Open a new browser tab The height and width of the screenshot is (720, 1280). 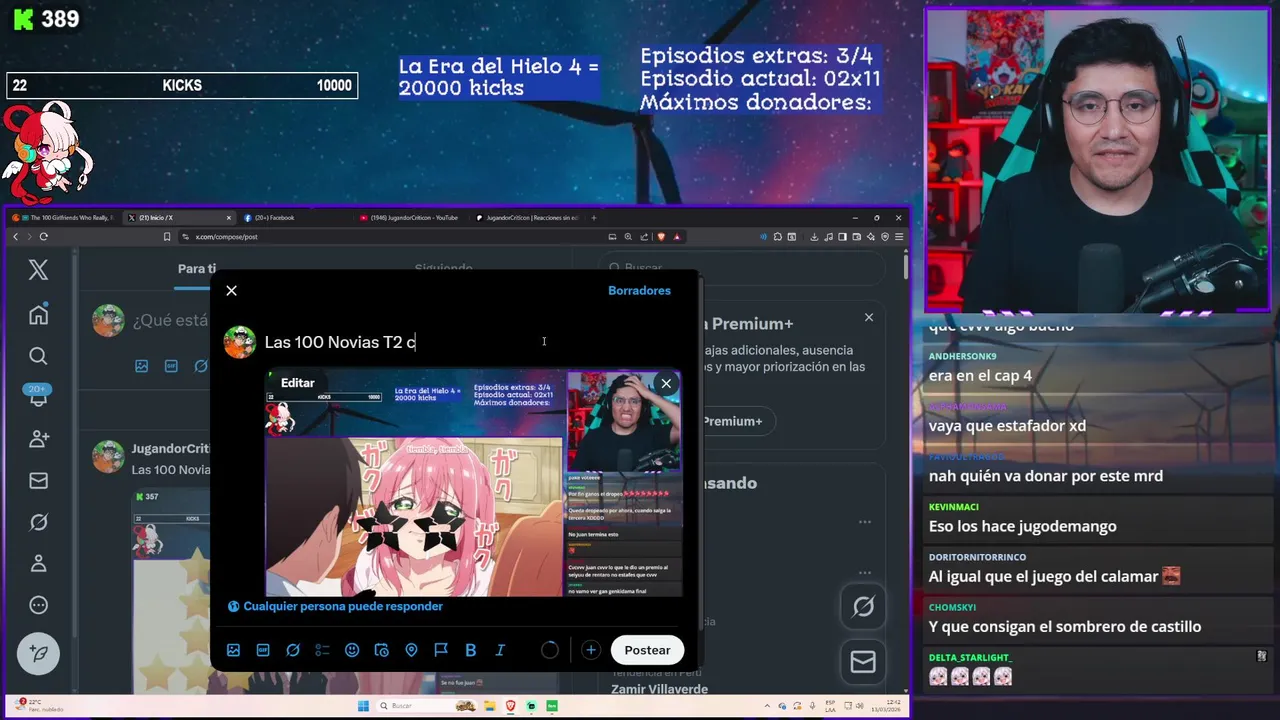594,217
